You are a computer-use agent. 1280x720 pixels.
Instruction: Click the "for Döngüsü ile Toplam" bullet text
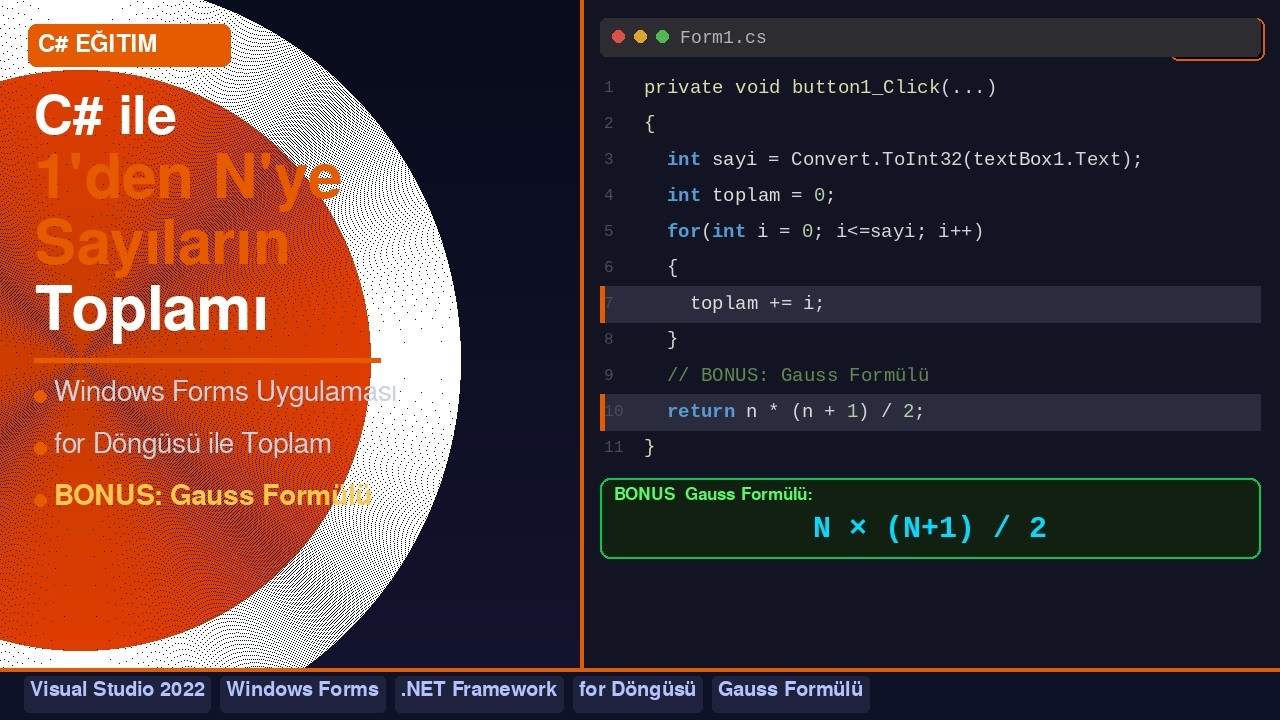192,444
